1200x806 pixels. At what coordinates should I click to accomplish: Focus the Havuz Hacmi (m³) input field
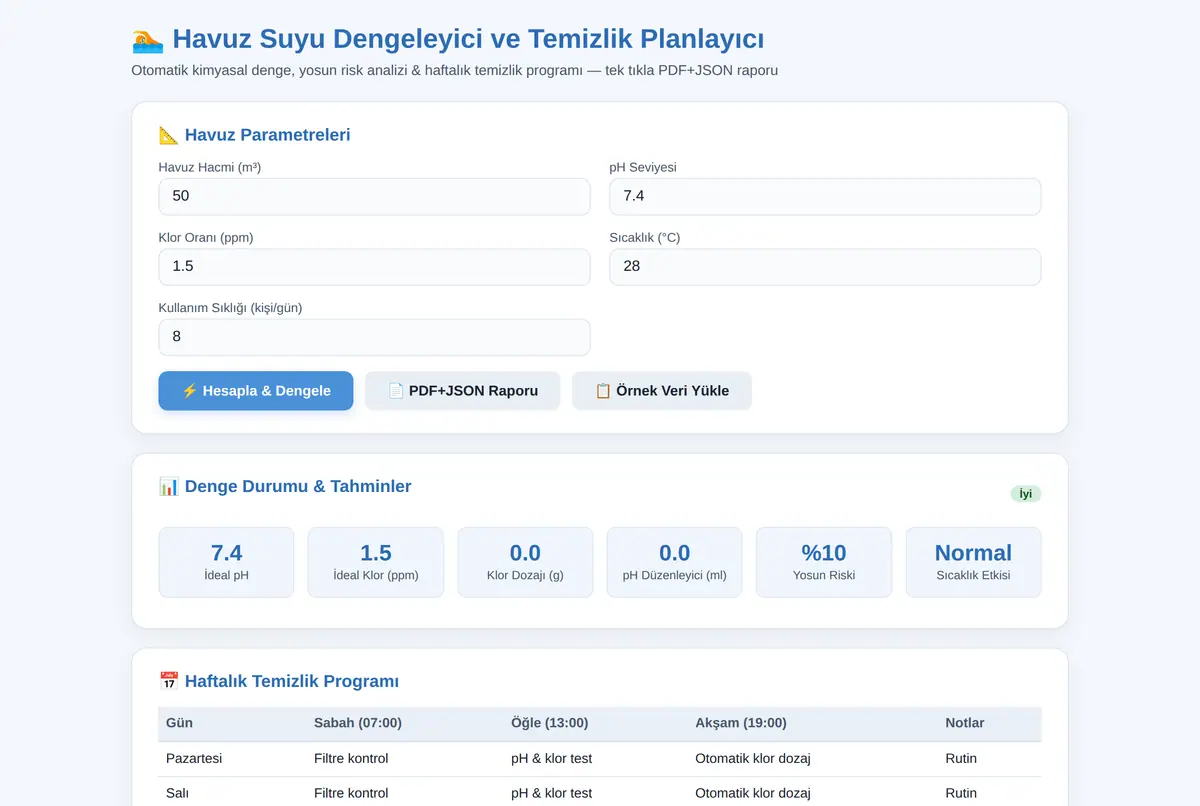pos(374,196)
